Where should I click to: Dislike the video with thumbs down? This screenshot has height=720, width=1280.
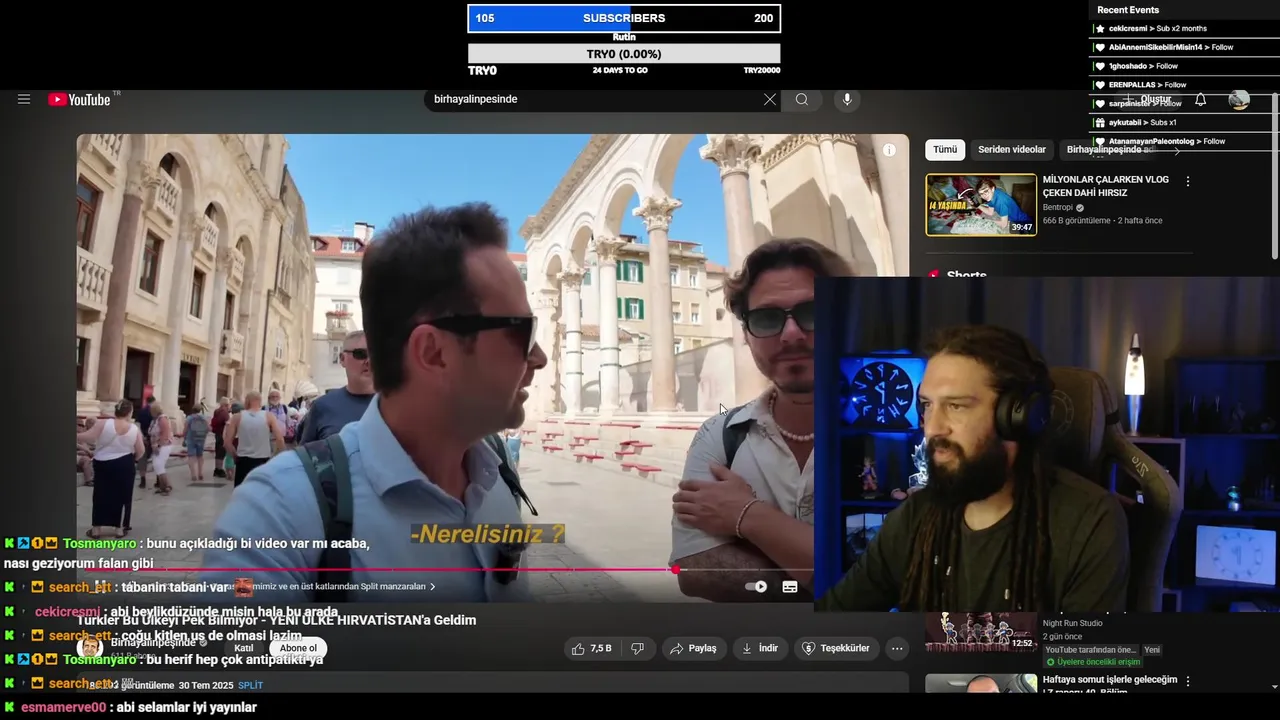pos(637,648)
